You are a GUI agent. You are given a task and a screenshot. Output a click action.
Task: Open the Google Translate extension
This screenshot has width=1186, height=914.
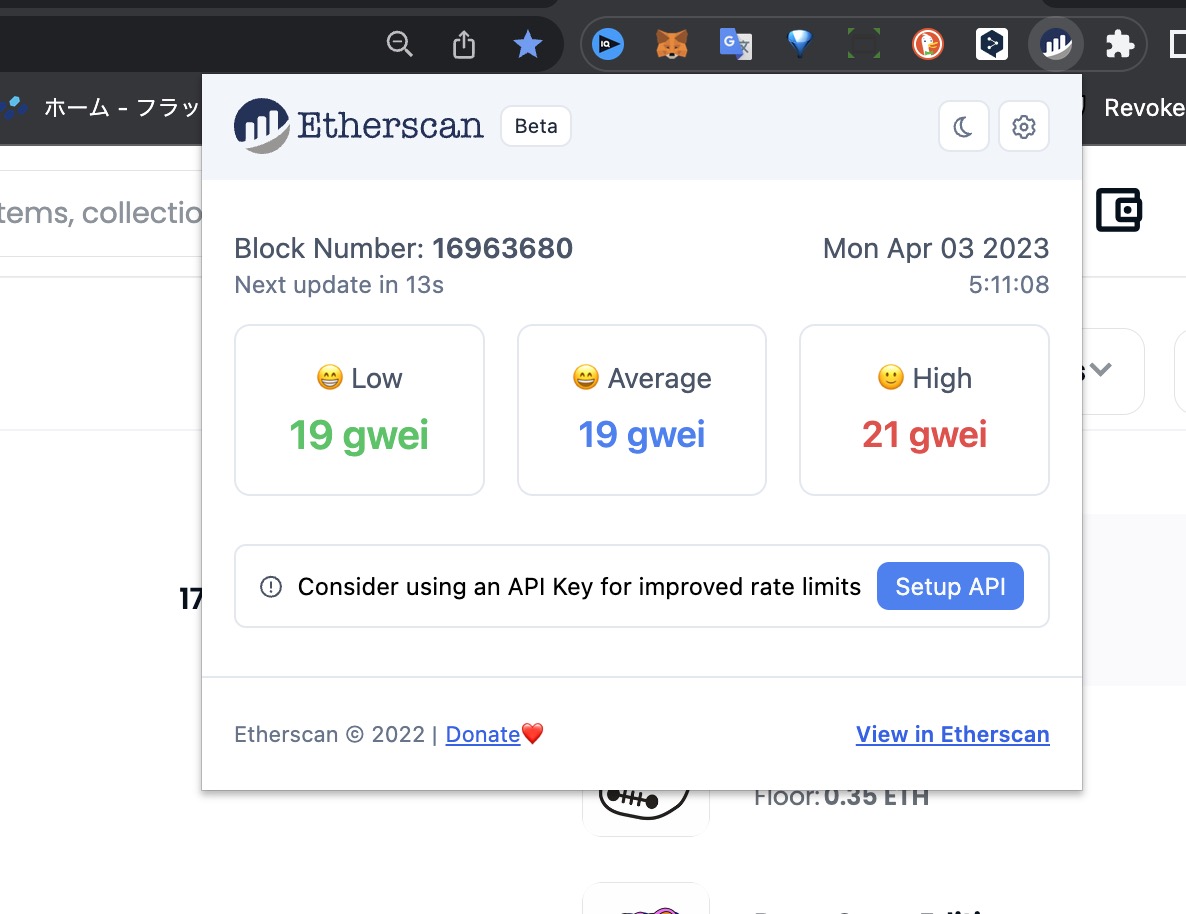(735, 44)
